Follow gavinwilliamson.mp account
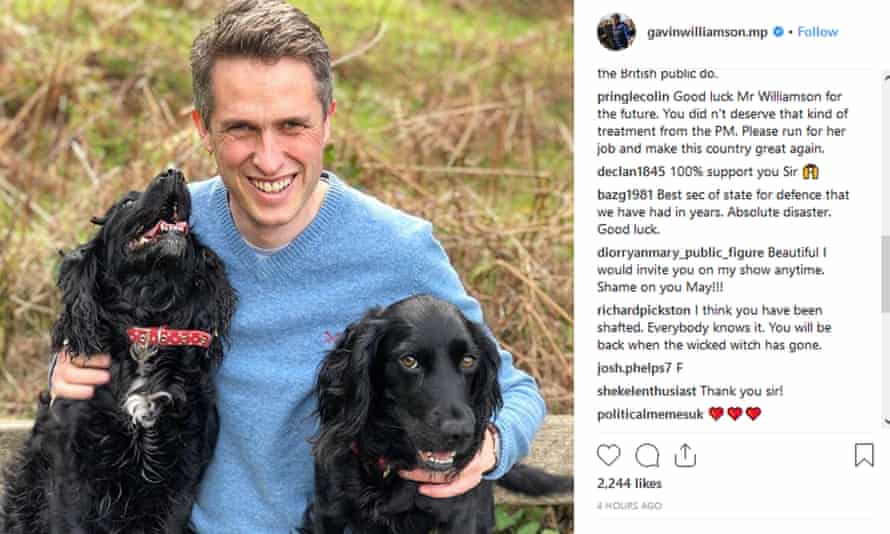The image size is (890, 534). click(x=817, y=32)
